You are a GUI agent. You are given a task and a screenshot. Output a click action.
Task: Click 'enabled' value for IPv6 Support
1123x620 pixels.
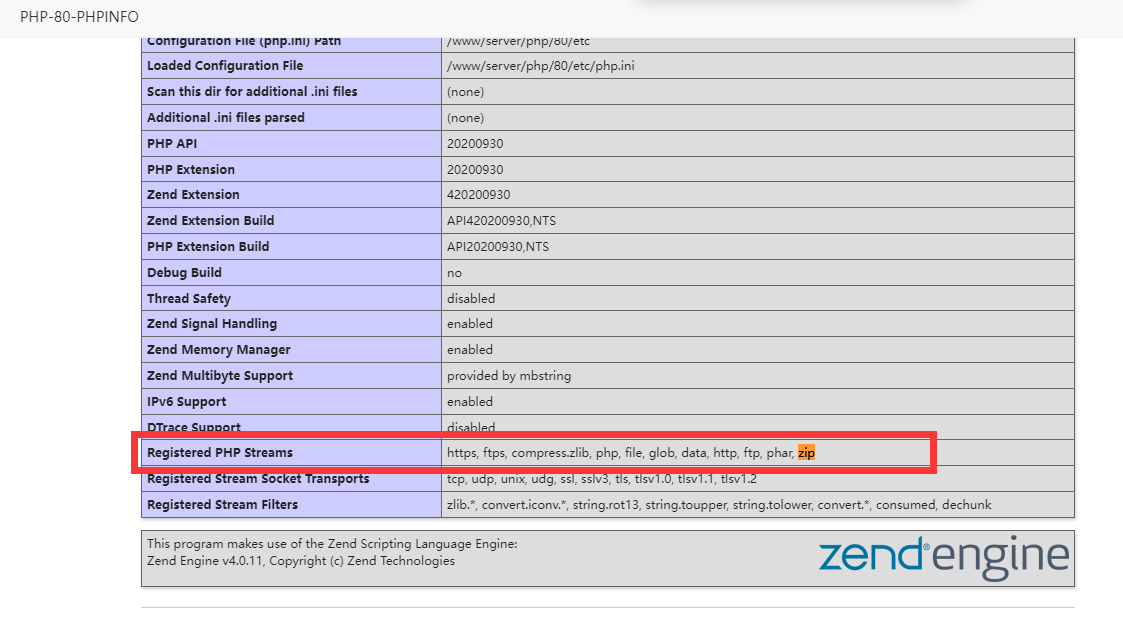[470, 402]
